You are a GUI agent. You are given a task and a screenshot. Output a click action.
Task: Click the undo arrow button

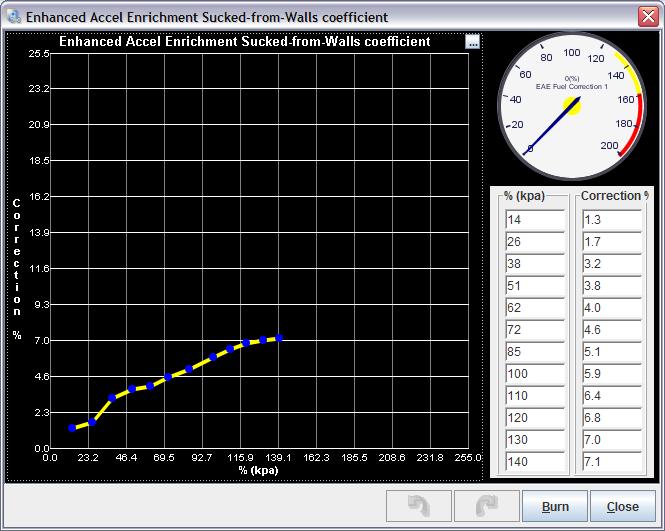[419, 506]
